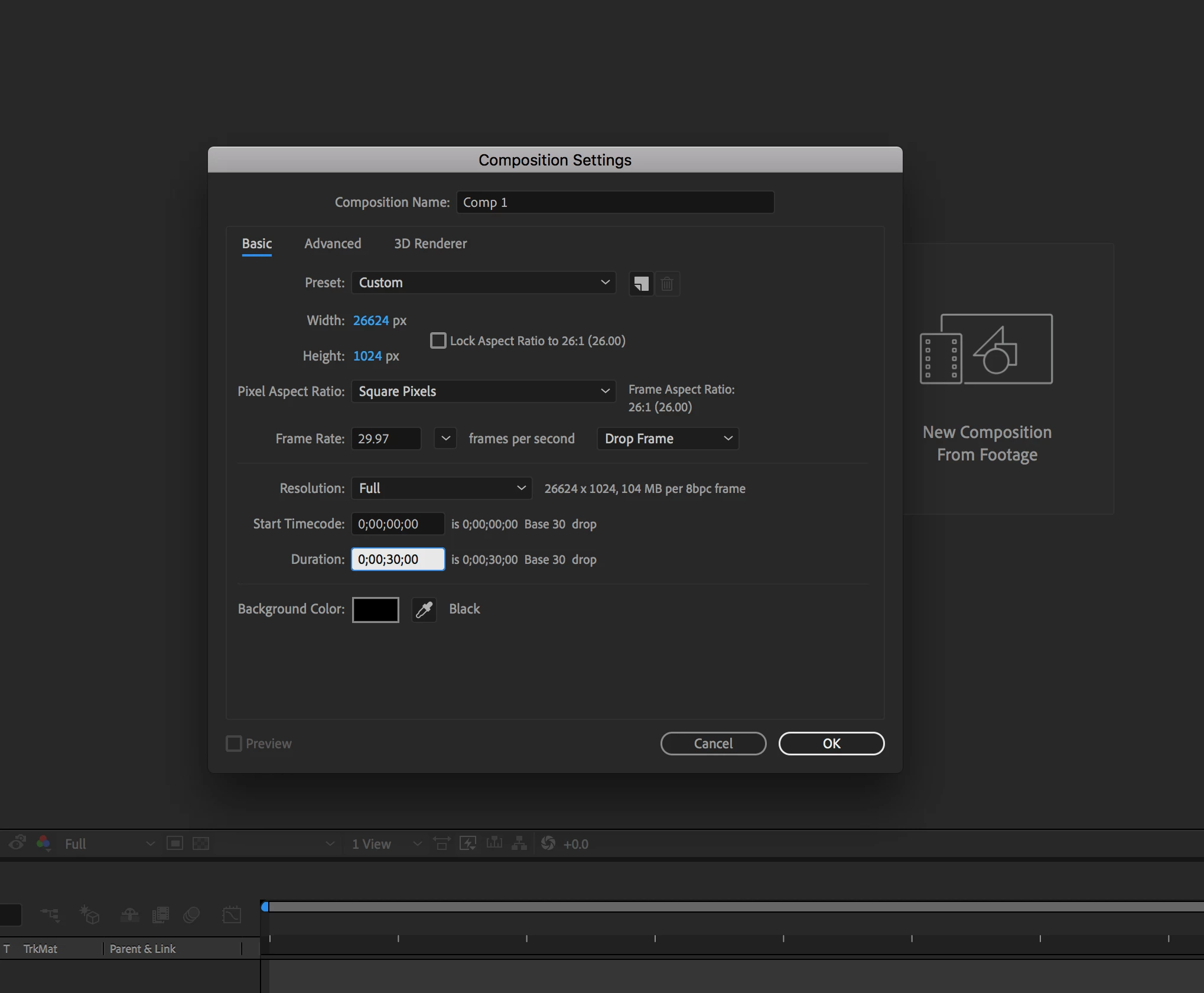The image size is (1204, 993).
Task: Toggle the transparency grid button
Action: pyautogui.click(x=201, y=843)
